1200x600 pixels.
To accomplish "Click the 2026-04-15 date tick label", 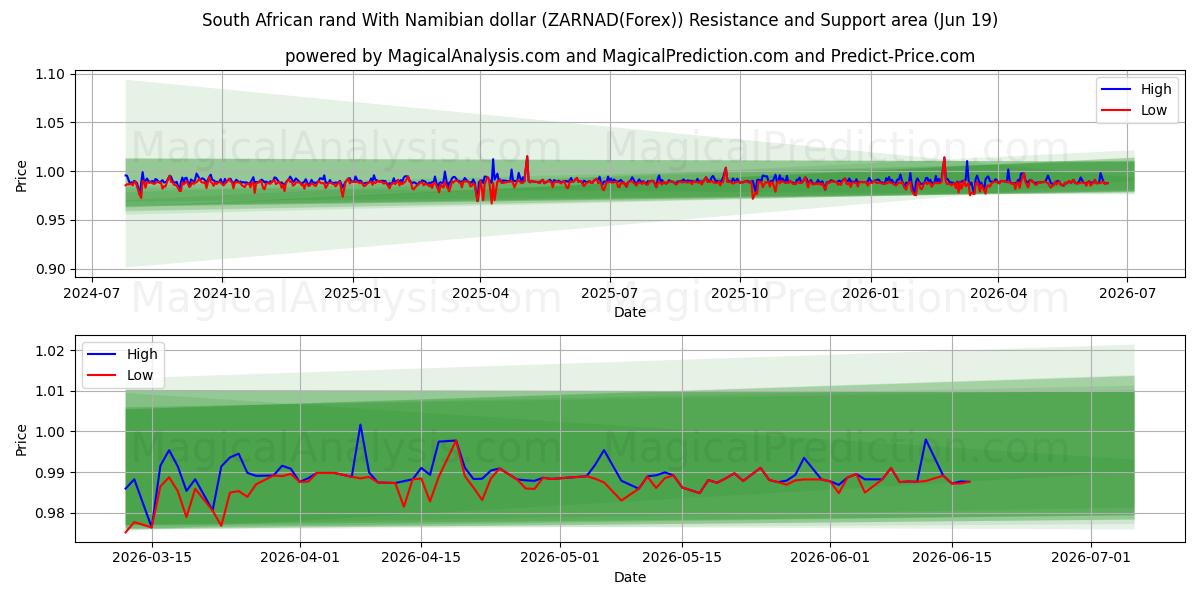I will tap(421, 558).
